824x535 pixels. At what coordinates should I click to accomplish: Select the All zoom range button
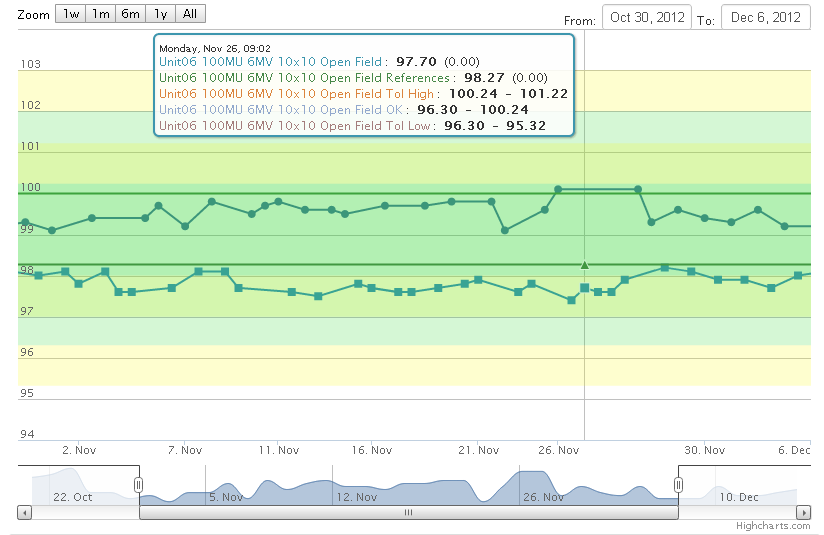[x=190, y=14]
